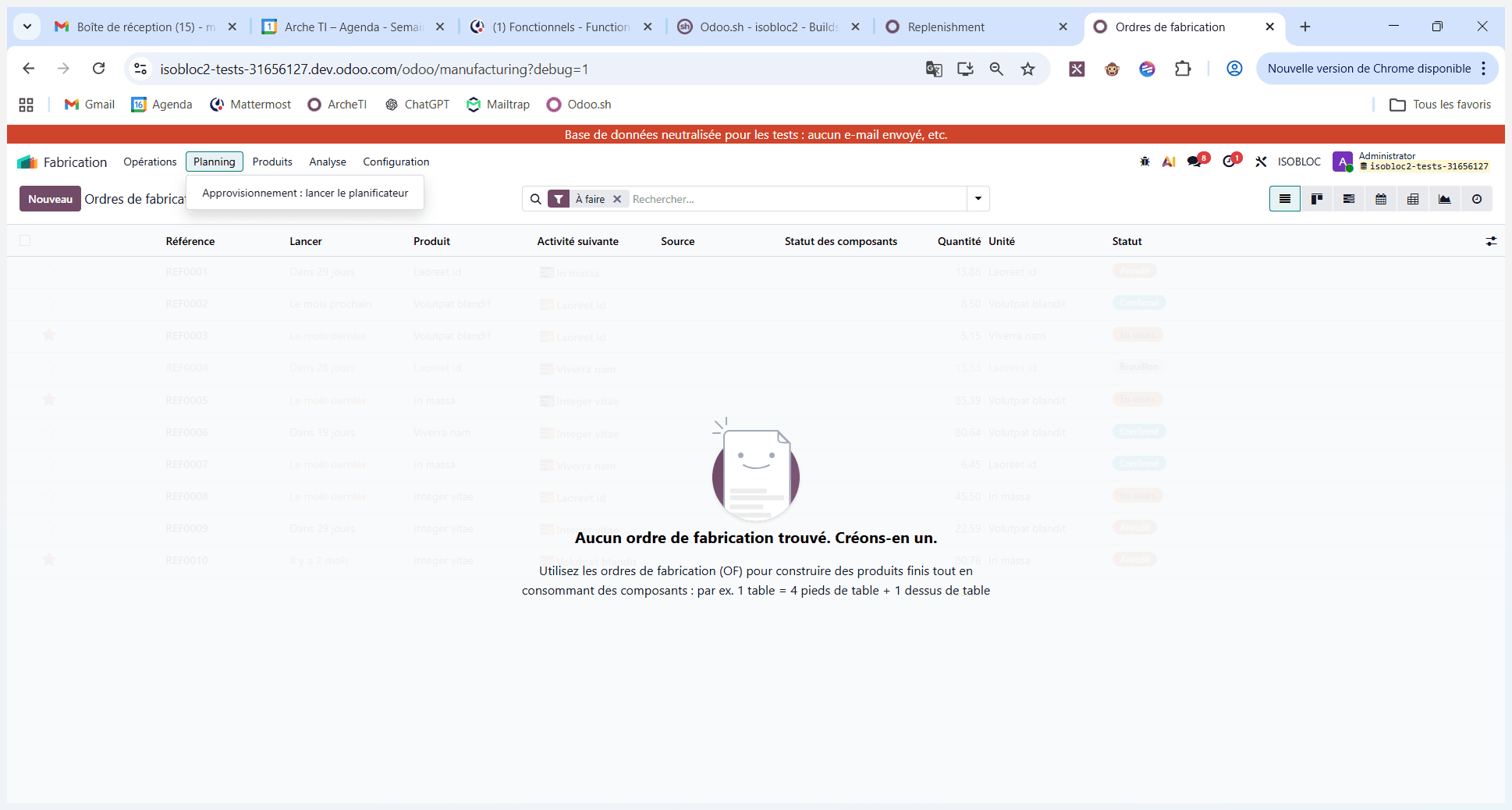Open conversations with 8 unread messages

(x=1197, y=161)
